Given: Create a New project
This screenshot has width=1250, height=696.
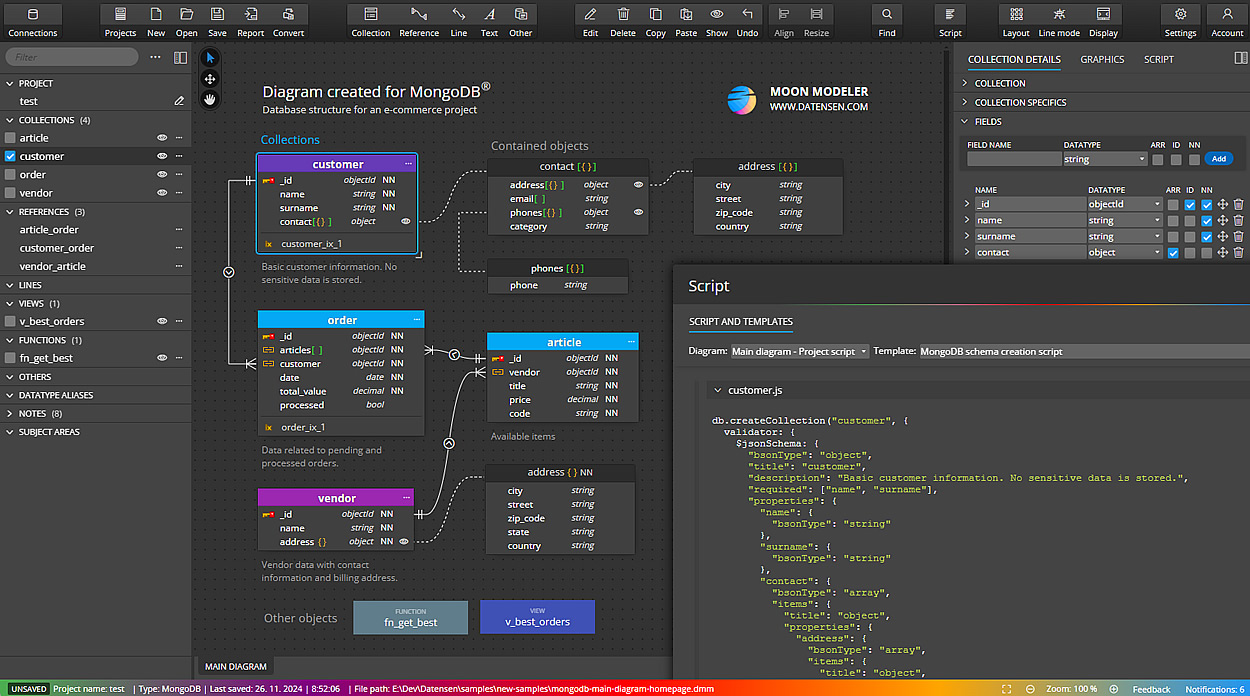Looking at the screenshot, I should coord(156,21).
